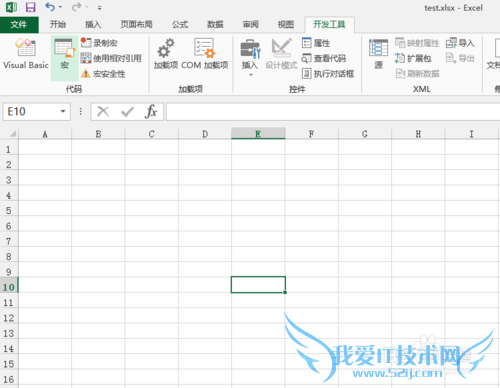The image size is (500, 388).
Task: Open the Undo history dropdown arrow
Action: (x=60, y=7)
